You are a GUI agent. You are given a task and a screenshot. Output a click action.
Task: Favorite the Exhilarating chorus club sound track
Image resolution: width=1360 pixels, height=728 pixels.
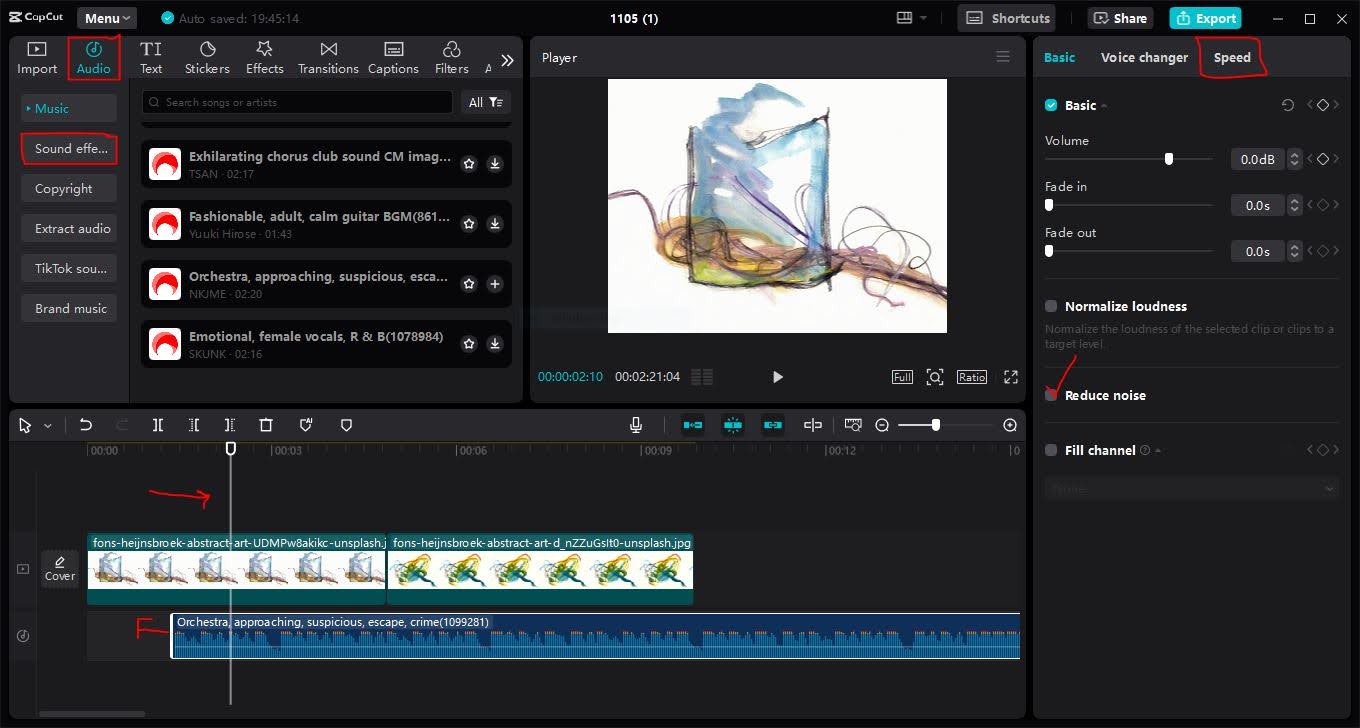point(469,164)
